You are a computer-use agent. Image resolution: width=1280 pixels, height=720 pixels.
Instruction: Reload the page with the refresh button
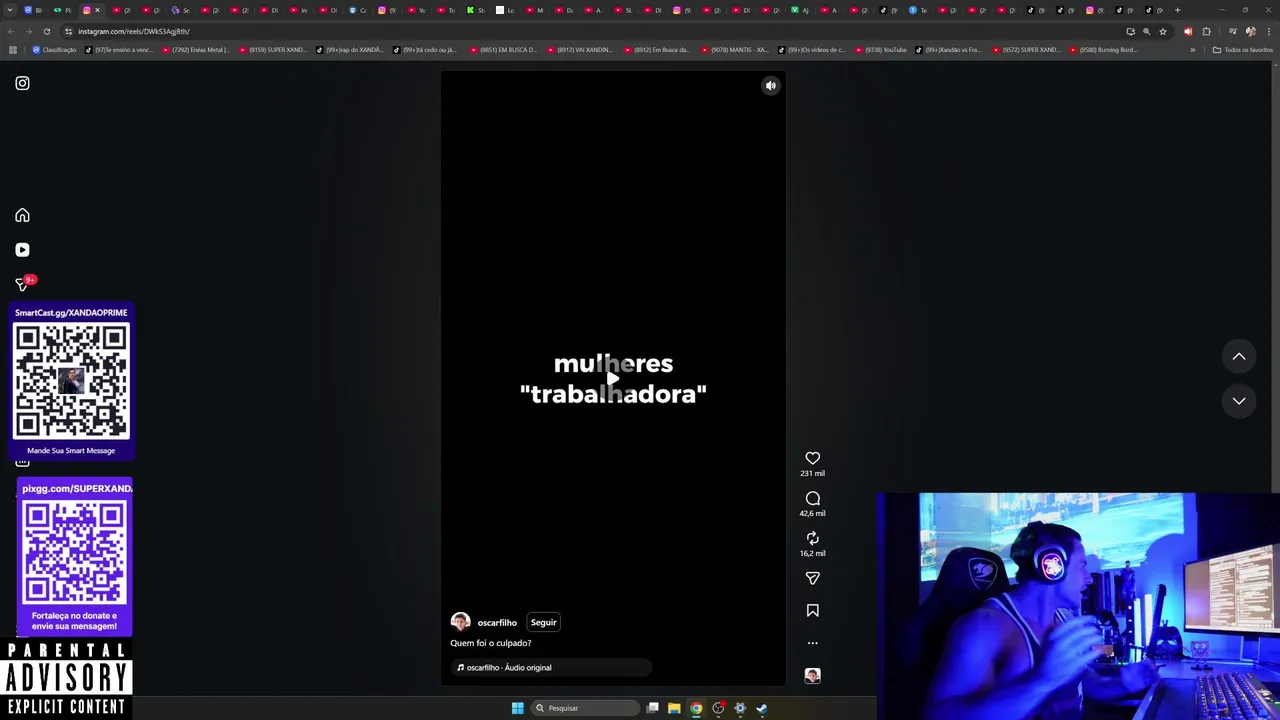pos(46,31)
